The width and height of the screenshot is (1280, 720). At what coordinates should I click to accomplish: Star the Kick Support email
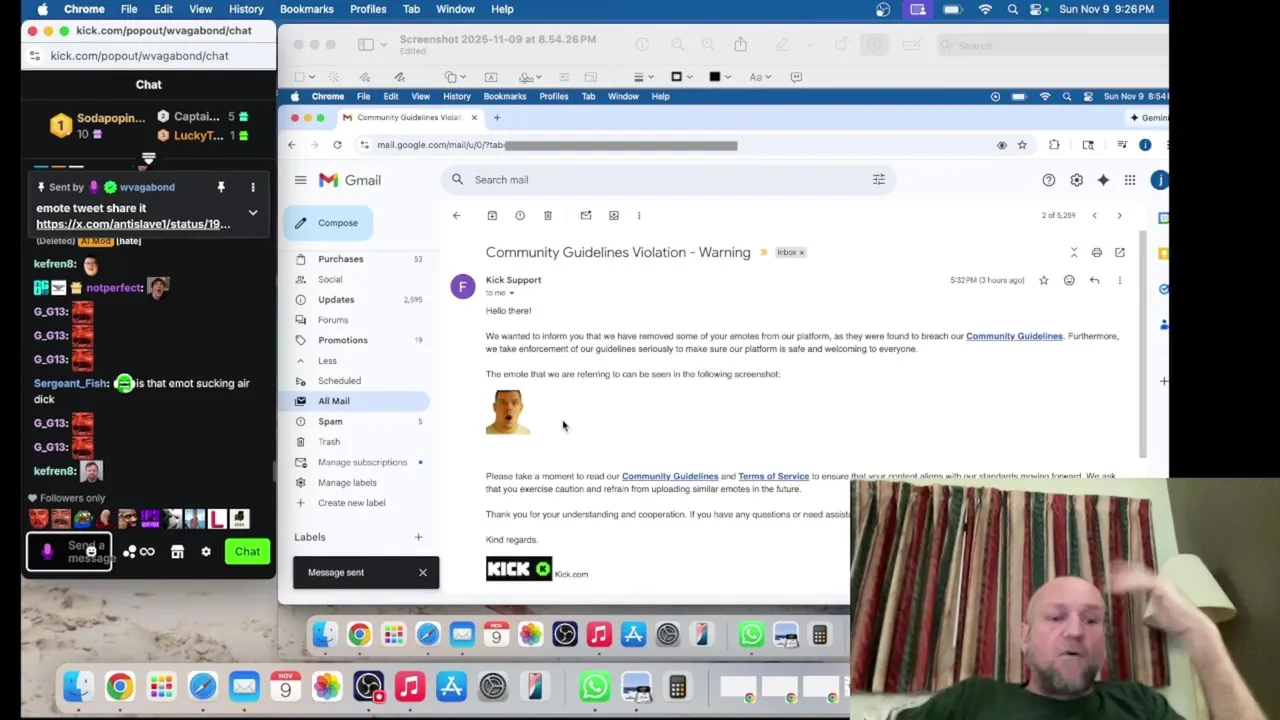click(1044, 280)
